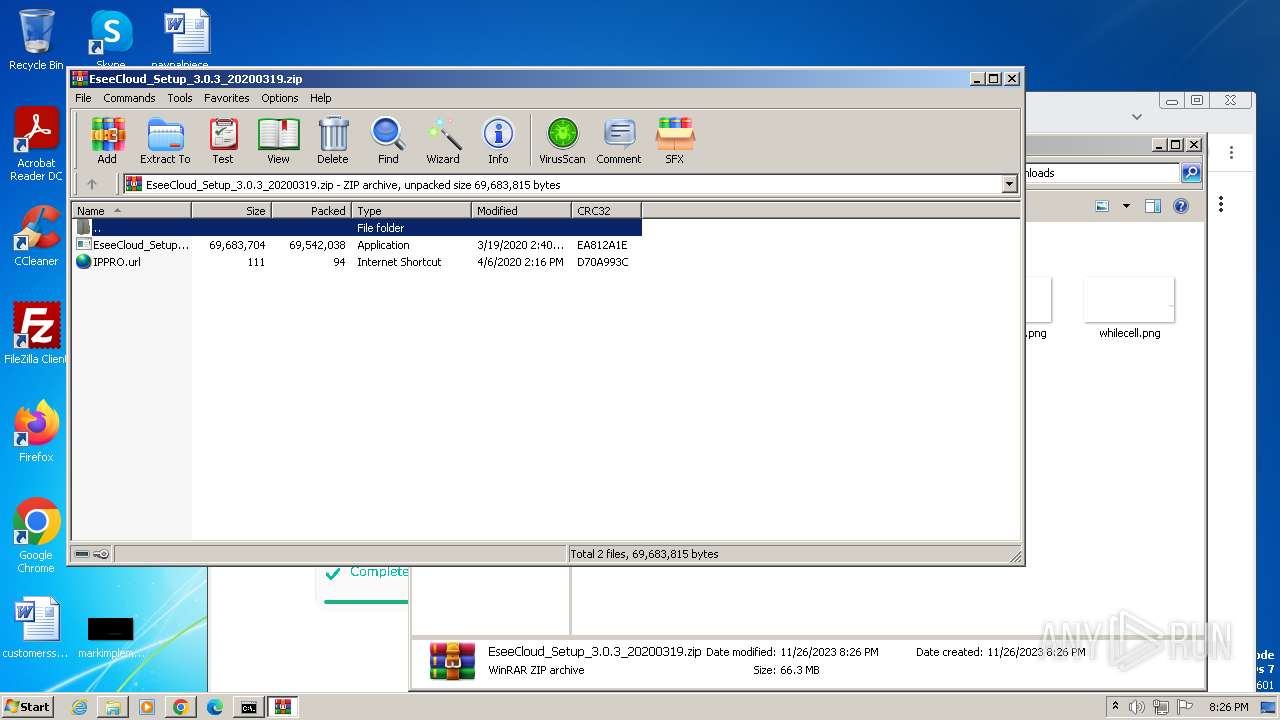Sort by Packed column header
The image size is (1280, 720).
click(x=311, y=211)
